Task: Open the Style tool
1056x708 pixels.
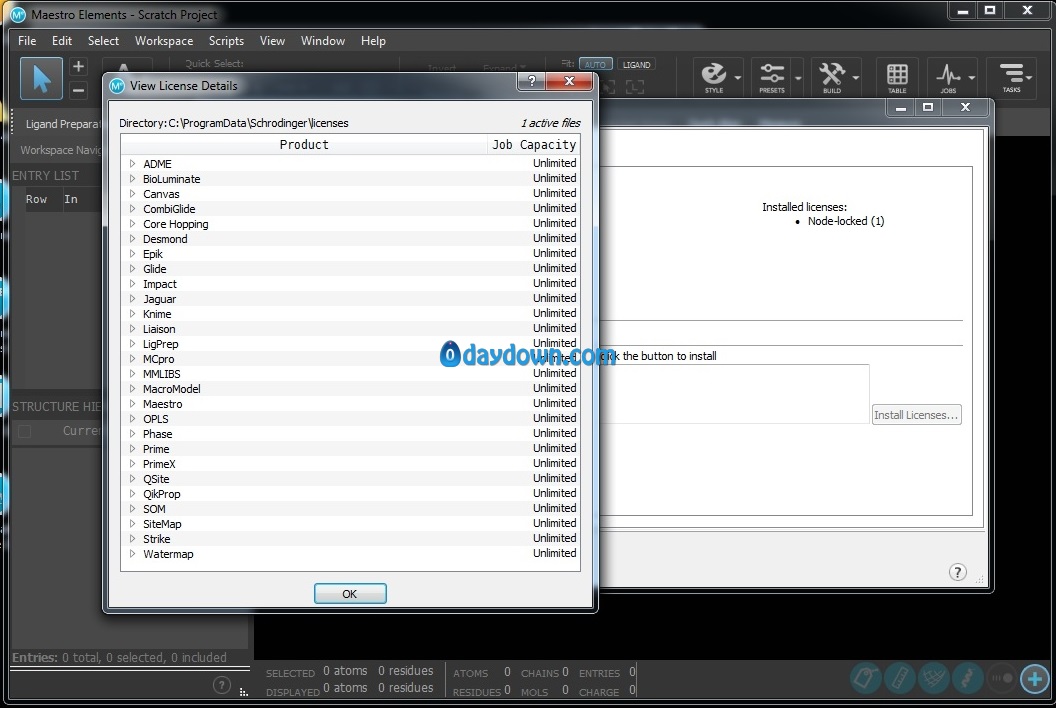Action: [714, 77]
